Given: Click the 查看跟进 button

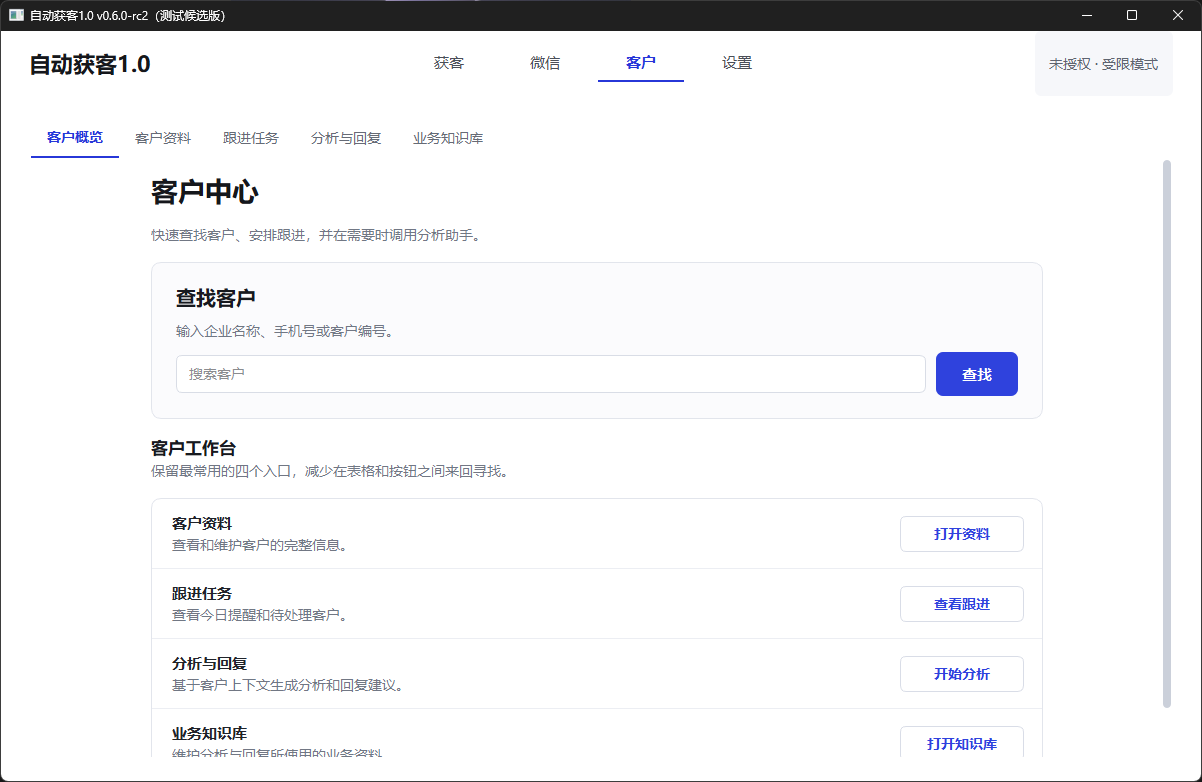Looking at the screenshot, I should click(962, 604).
